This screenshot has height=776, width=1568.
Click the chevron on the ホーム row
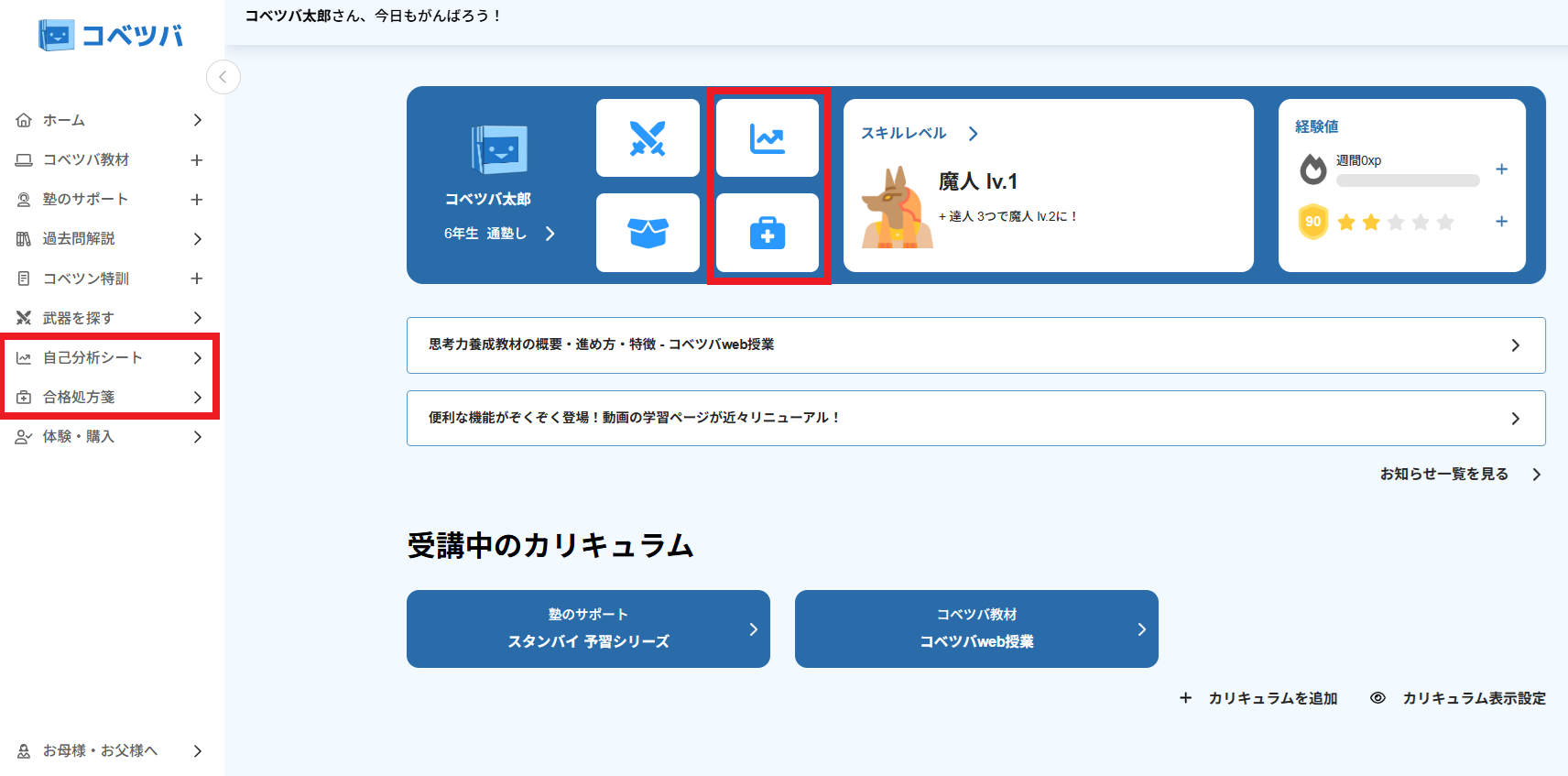(197, 120)
